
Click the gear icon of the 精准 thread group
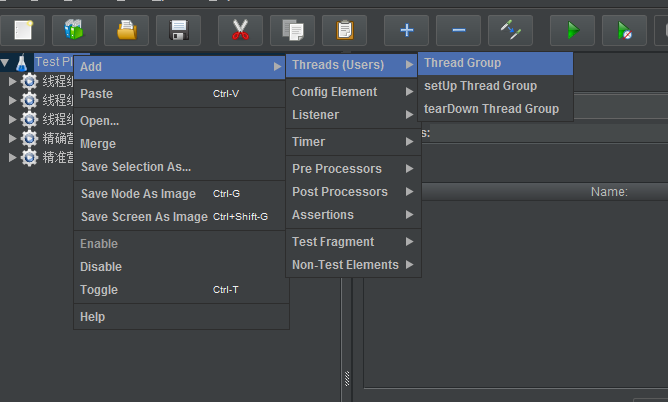29,158
